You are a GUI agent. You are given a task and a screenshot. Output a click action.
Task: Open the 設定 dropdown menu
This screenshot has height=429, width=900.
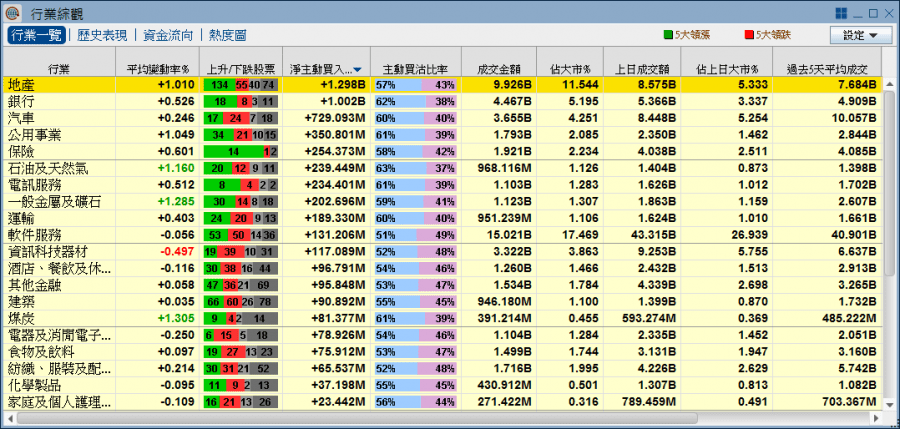tap(865, 34)
